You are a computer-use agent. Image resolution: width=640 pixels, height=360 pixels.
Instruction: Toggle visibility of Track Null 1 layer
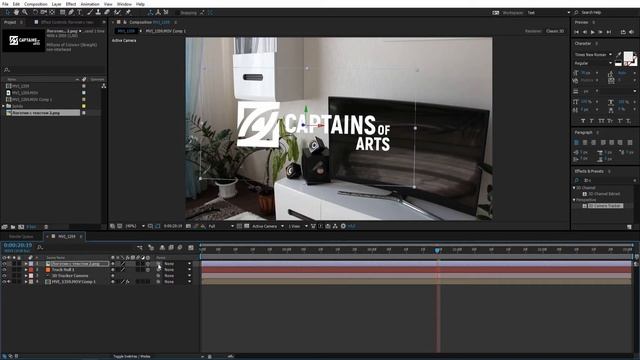pos(4,270)
